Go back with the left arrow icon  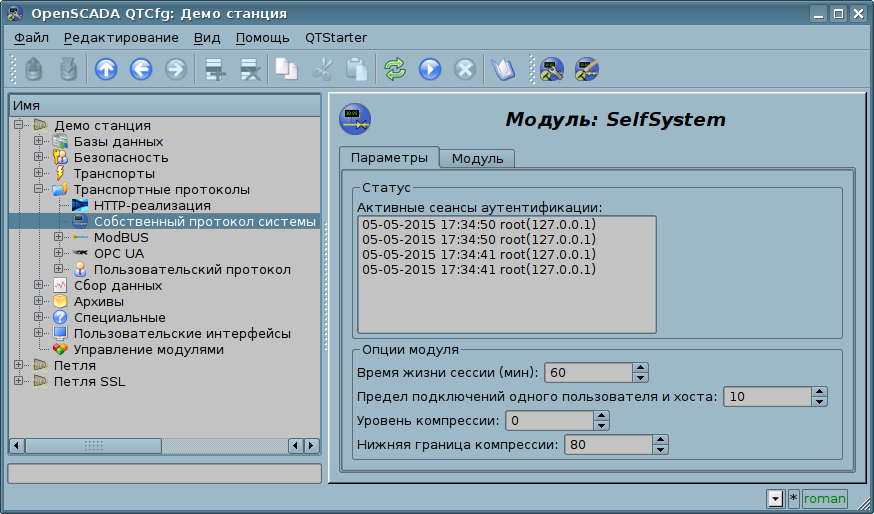coord(141,70)
